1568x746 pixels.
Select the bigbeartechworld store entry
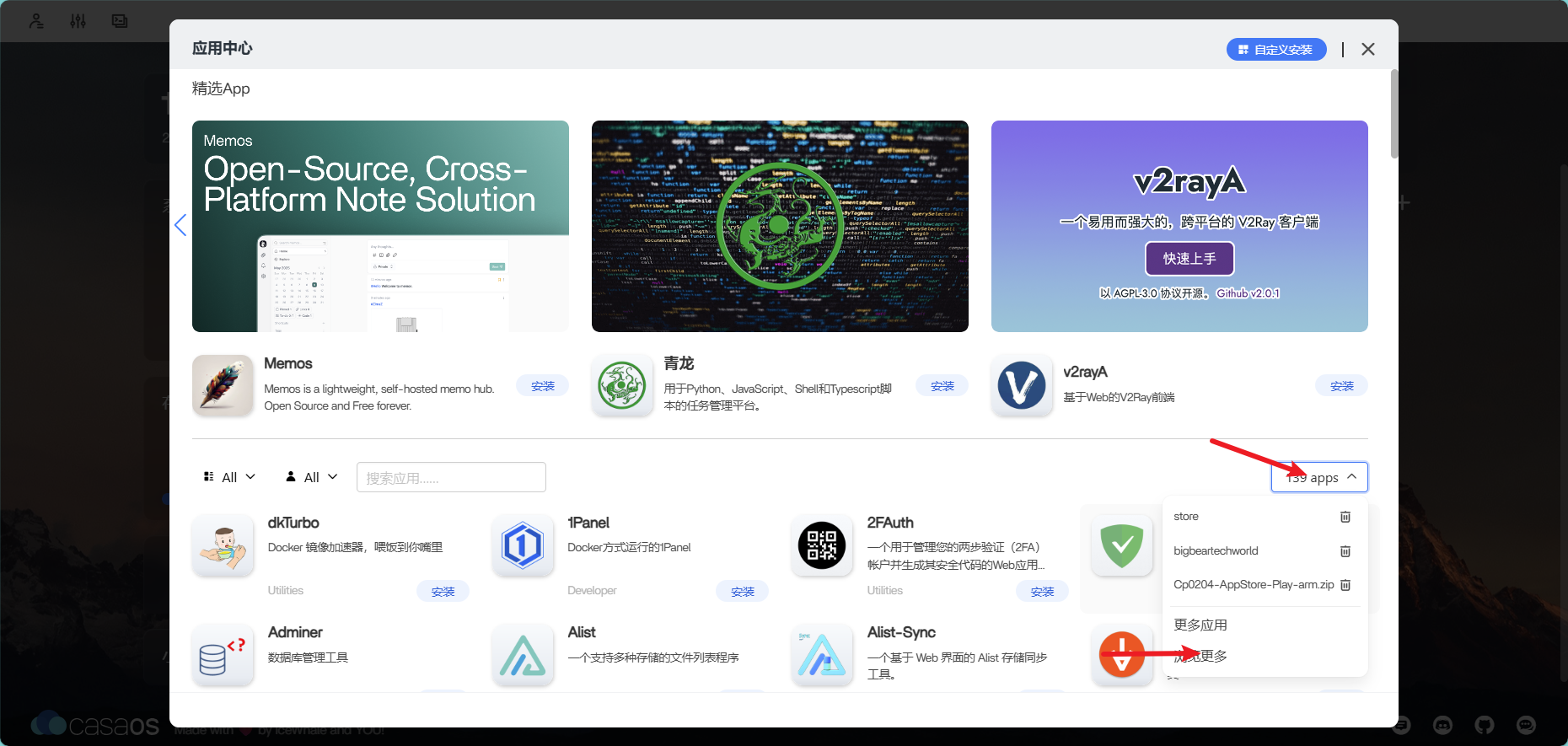(1216, 550)
